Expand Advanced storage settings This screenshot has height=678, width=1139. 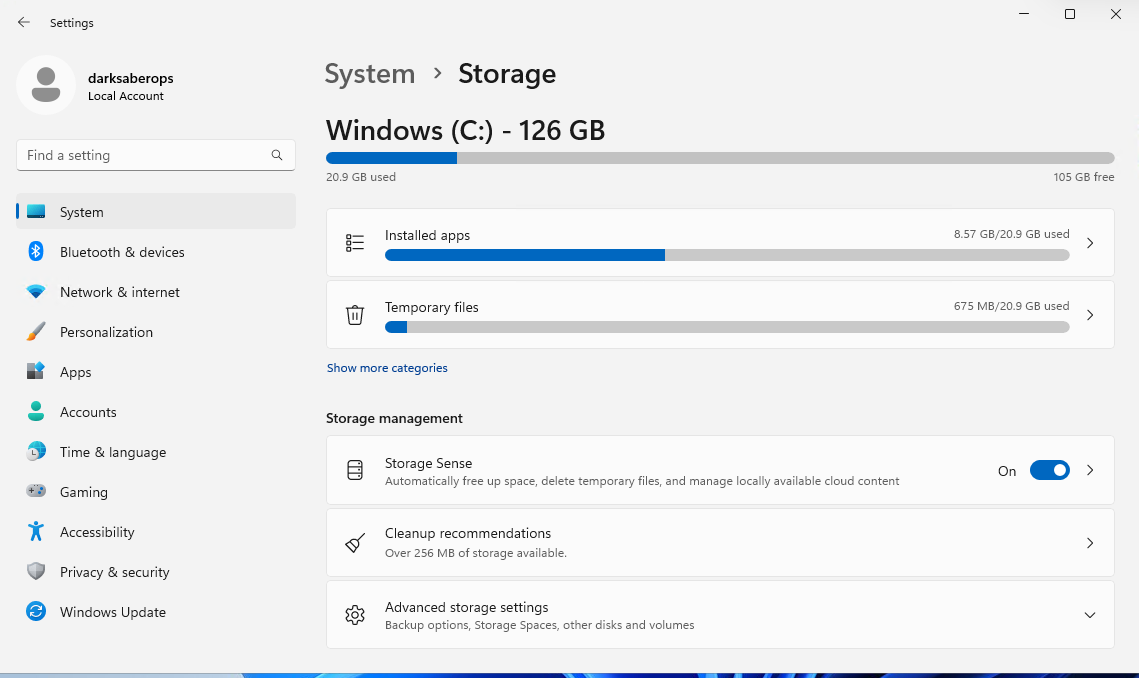tap(1090, 615)
